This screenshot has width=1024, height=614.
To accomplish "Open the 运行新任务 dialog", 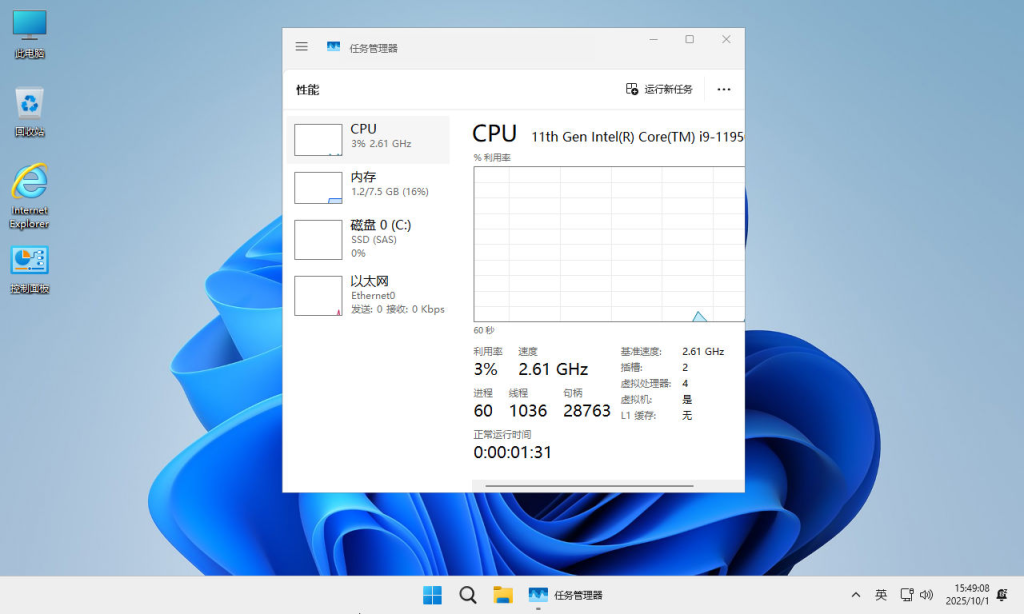I will pos(660,89).
